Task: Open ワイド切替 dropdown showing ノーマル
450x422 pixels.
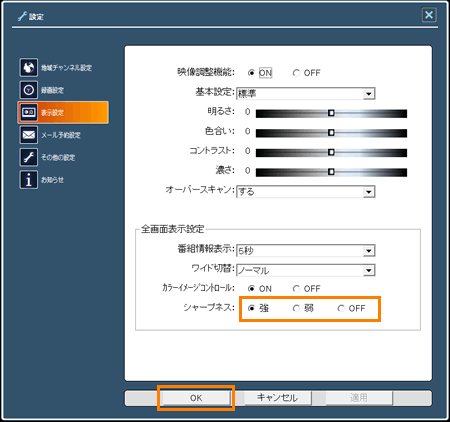Action: (x=306, y=270)
